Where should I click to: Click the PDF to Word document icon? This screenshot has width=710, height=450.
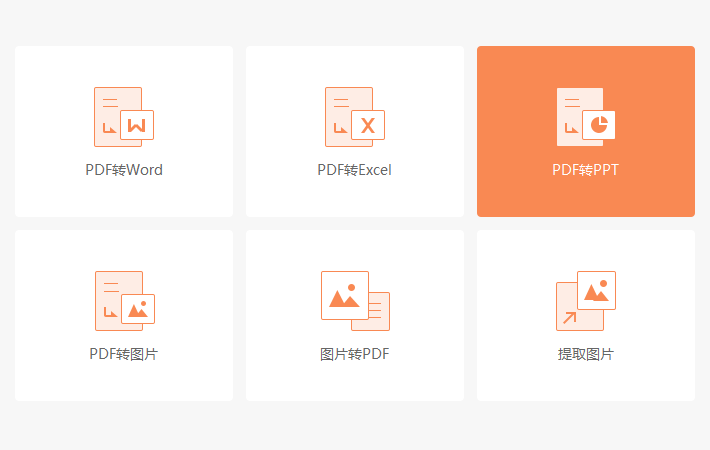(x=124, y=117)
